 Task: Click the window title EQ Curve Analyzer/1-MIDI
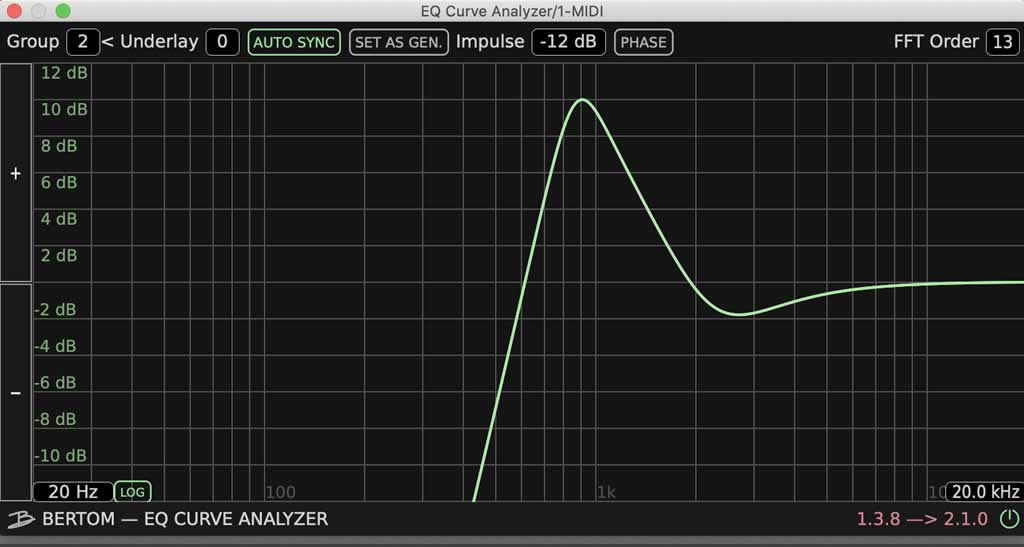click(512, 10)
